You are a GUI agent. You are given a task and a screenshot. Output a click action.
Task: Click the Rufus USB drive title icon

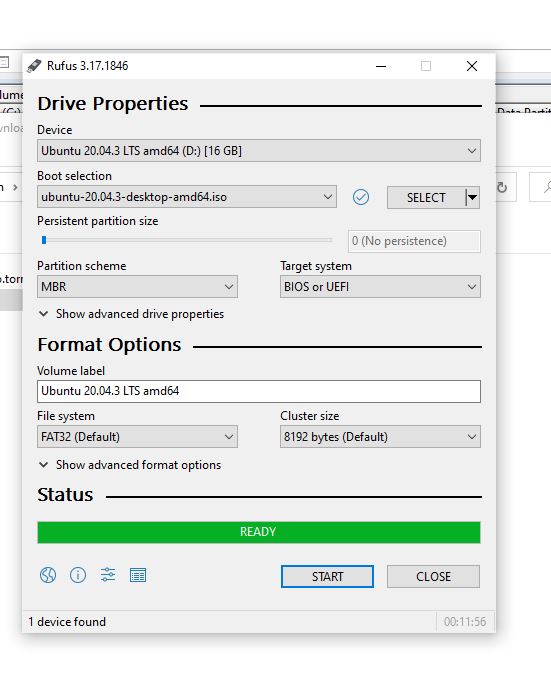[x=34, y=66]
